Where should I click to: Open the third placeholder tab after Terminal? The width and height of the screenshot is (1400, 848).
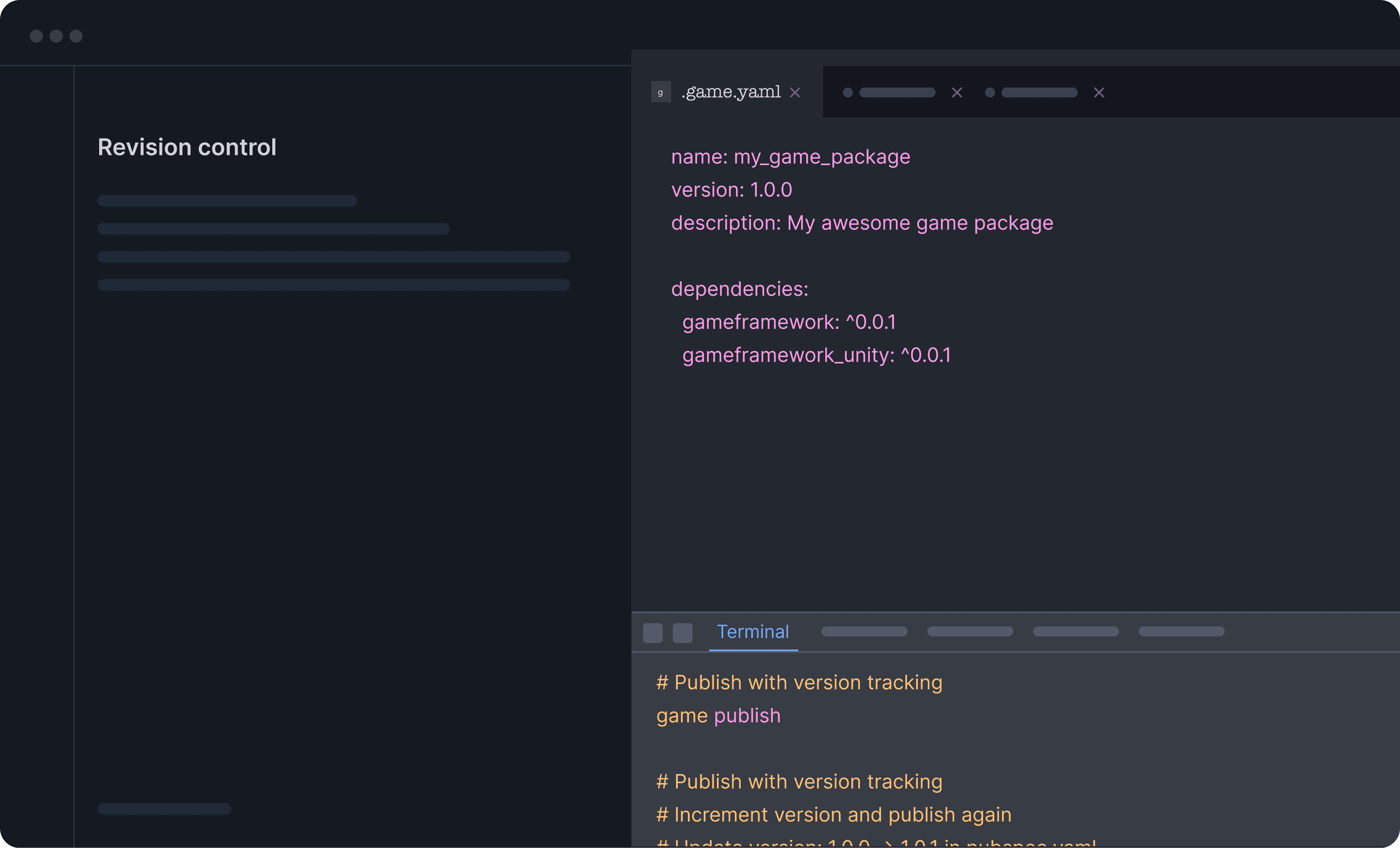point(1075,631)
